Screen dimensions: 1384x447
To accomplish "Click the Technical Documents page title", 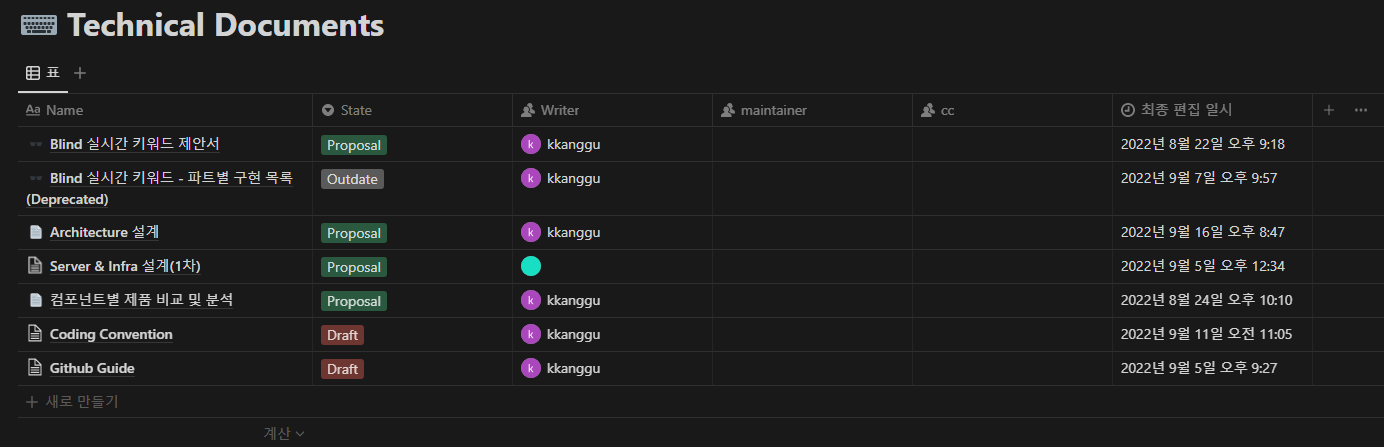I will [x=226, y=26].
